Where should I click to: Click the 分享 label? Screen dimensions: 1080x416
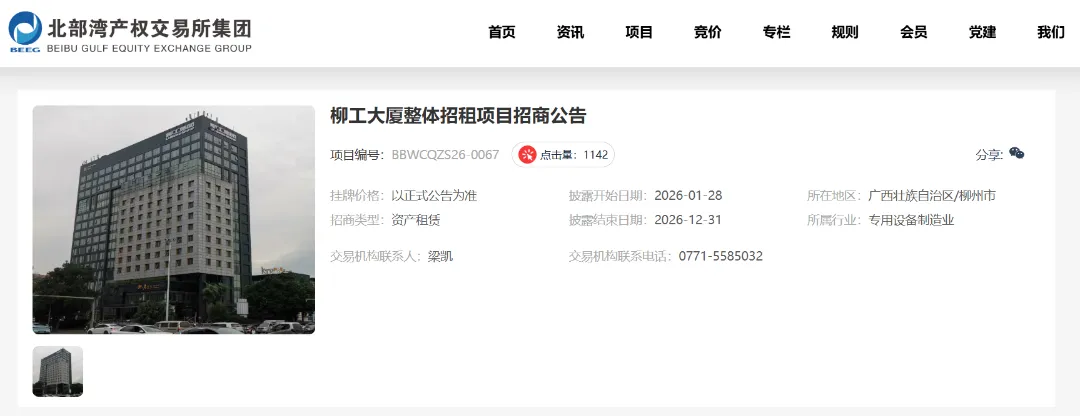coord(988,155)
